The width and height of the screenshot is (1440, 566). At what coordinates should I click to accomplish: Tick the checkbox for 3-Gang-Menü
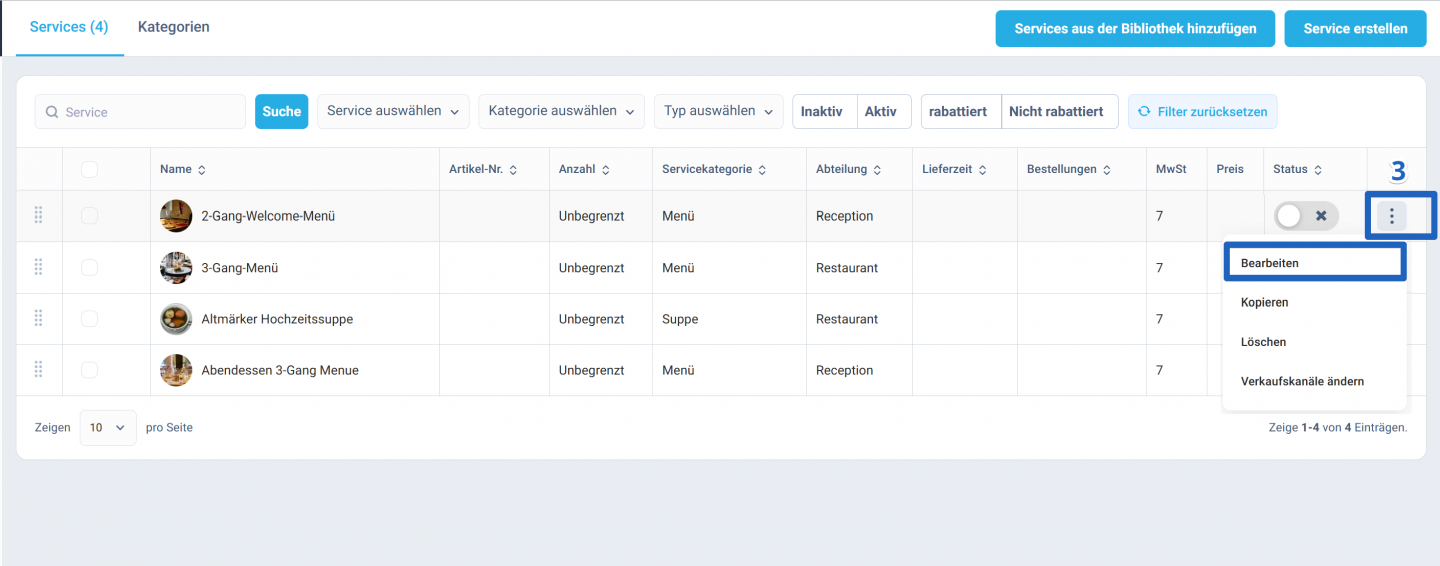[x=90, y=268]
